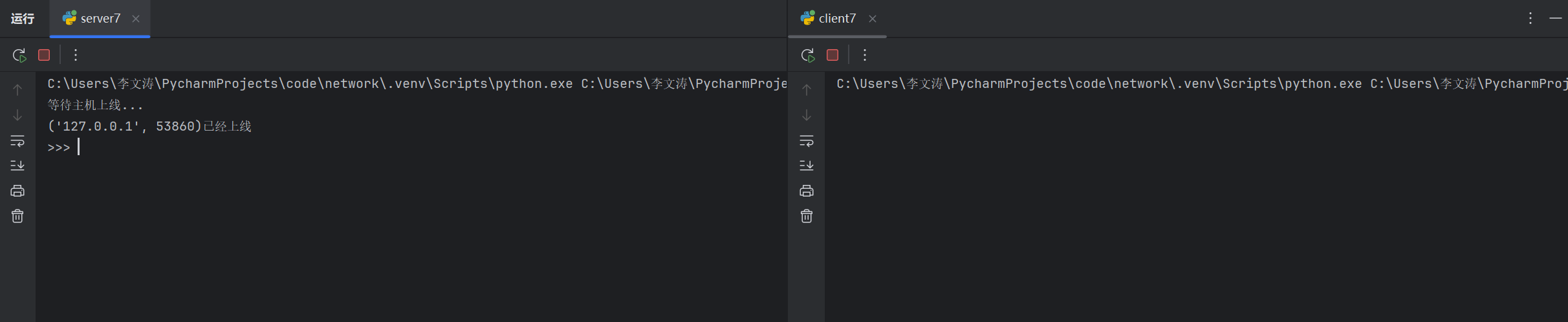The image size is (1568, 322).
Task: Toggle soft-wrap in client7 console
Action: point(807,141)
